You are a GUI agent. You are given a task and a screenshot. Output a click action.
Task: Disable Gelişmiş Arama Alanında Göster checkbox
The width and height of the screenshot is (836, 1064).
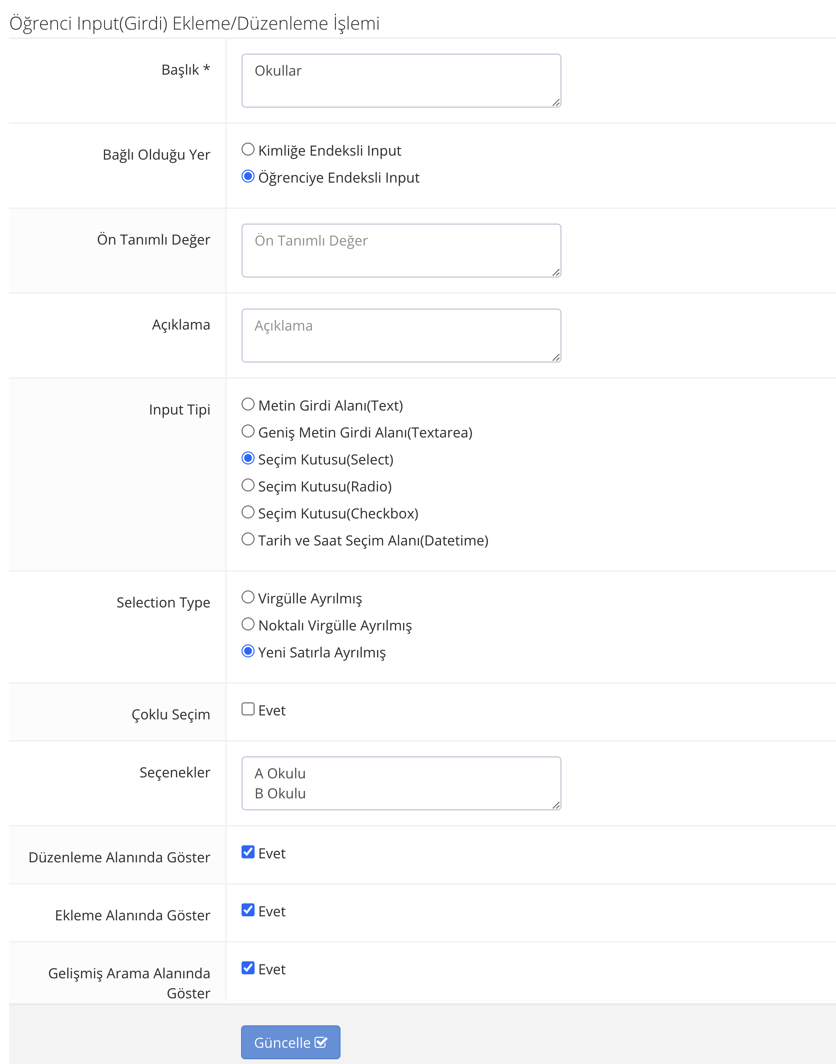[x=248, y=969]
